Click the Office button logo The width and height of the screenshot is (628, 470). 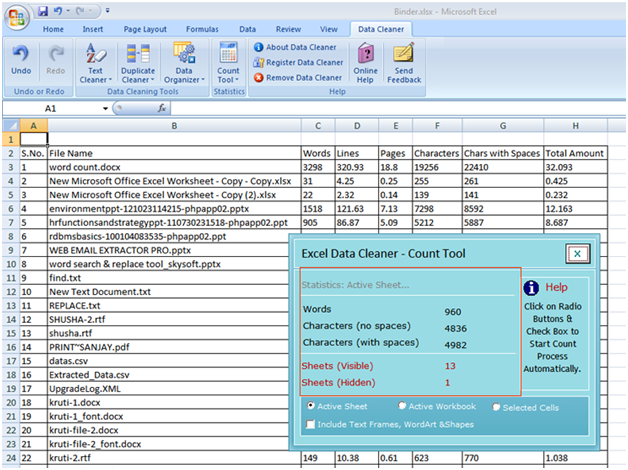tap(17, 17)
